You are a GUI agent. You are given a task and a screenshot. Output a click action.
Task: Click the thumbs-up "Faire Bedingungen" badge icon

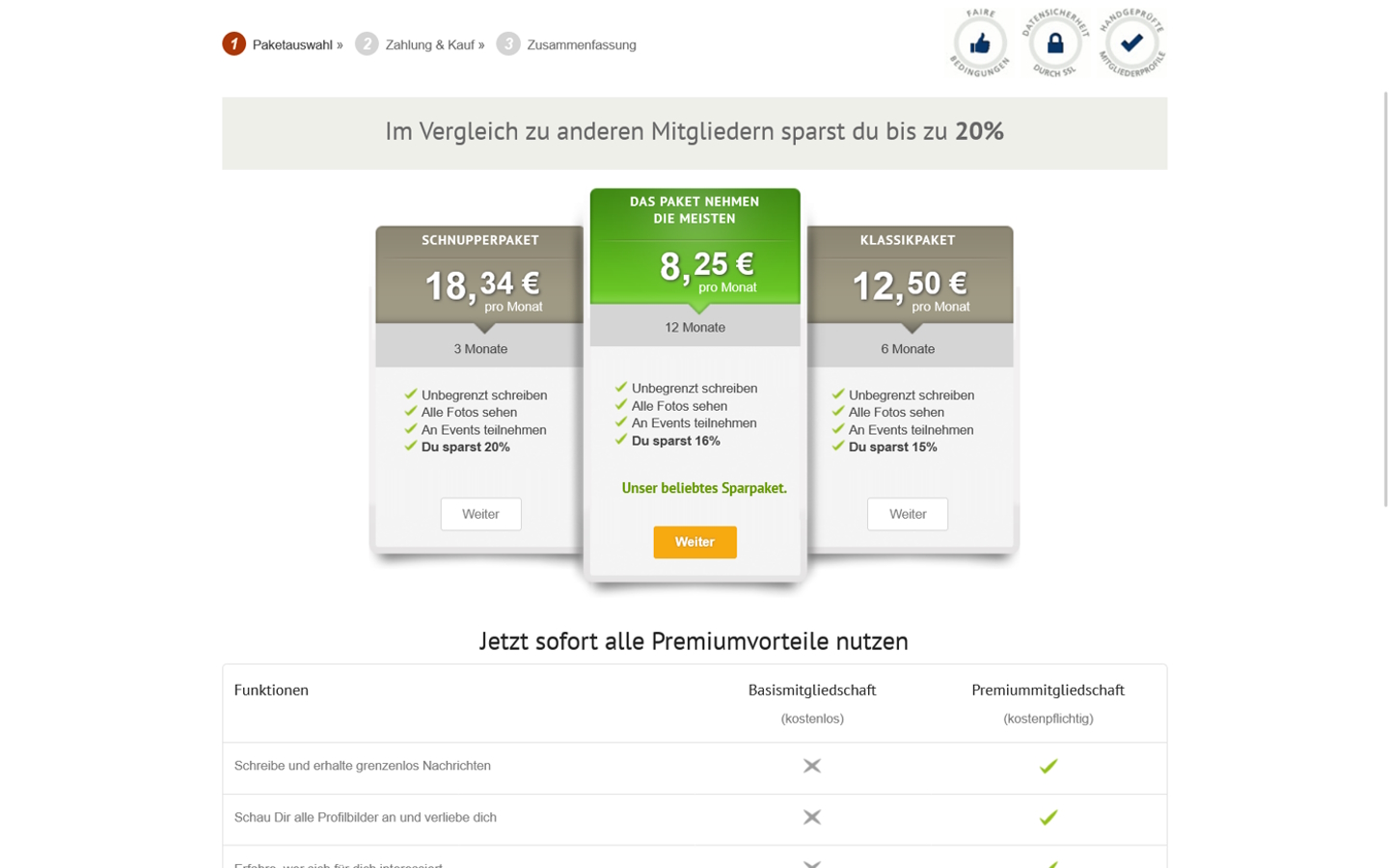point(978,41)
